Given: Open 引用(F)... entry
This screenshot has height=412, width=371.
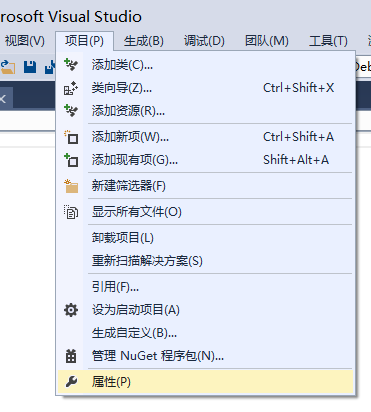Looking at the screenshot, I should (205, 287).
